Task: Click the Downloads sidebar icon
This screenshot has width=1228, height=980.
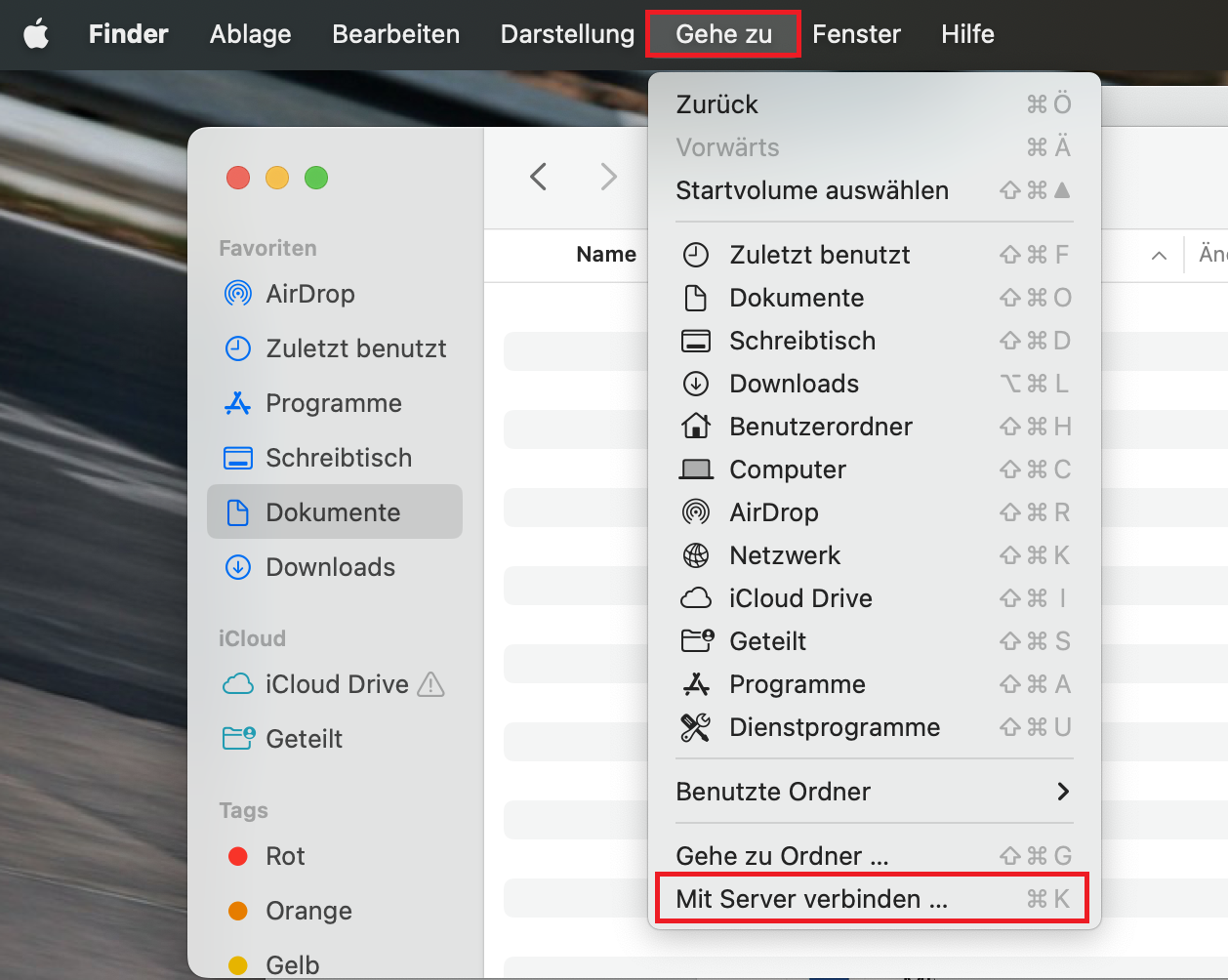Action: [x=238, y=567]
